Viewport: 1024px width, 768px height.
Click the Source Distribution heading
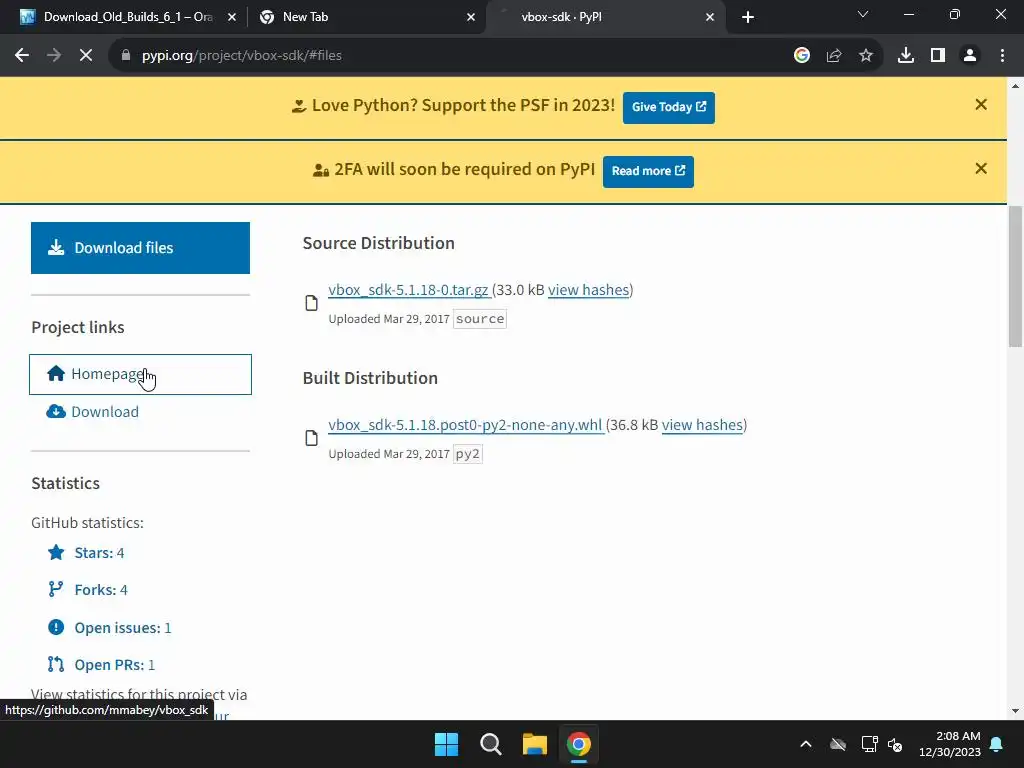click(379, 243)
